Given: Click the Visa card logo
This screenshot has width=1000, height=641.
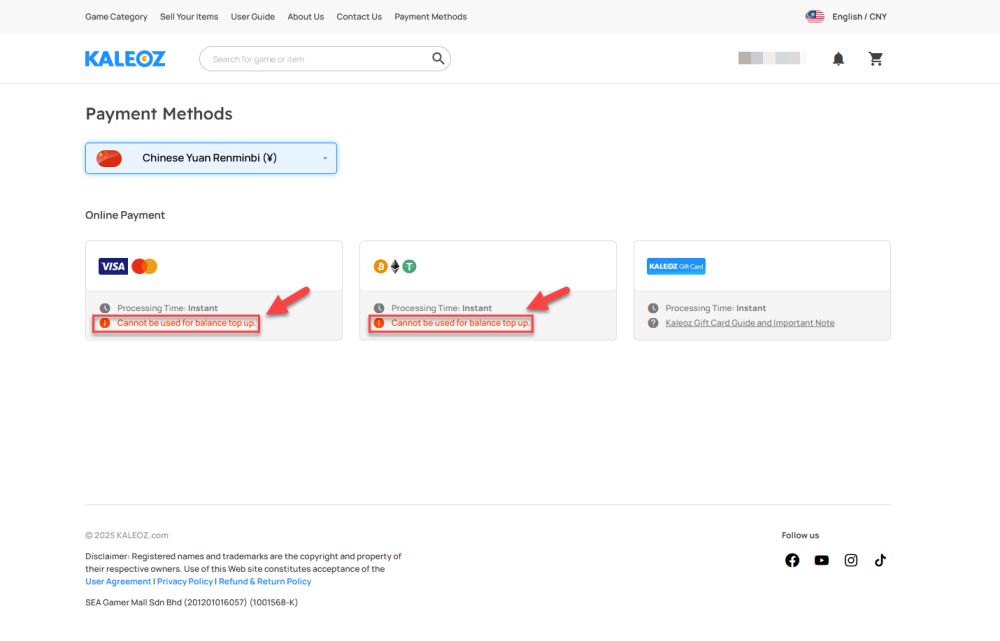Looking at the screenshot, I should click(x=113, y=266).
